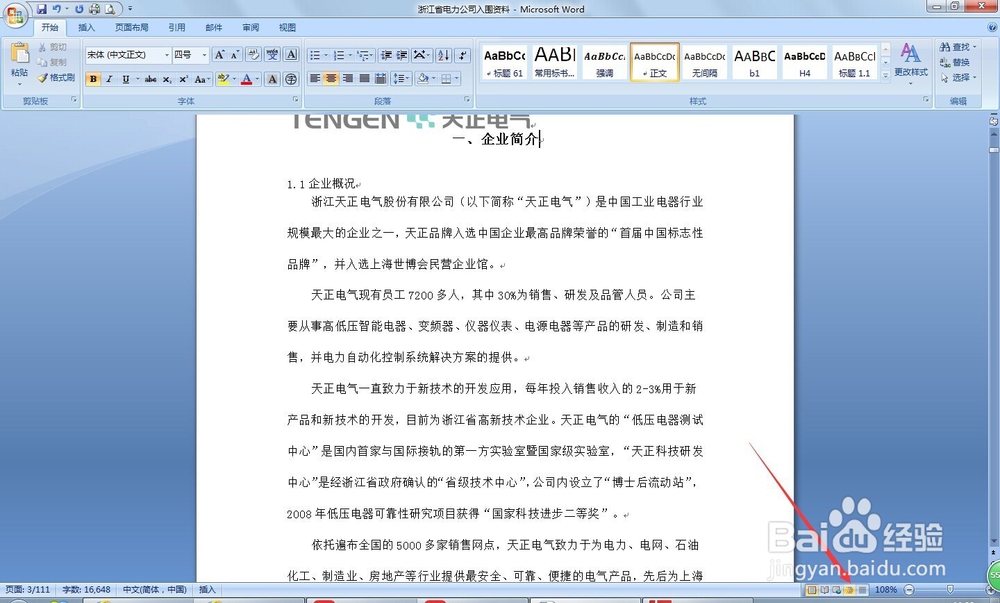
Task: Toggle italic formatting
Action: (109, 79)
